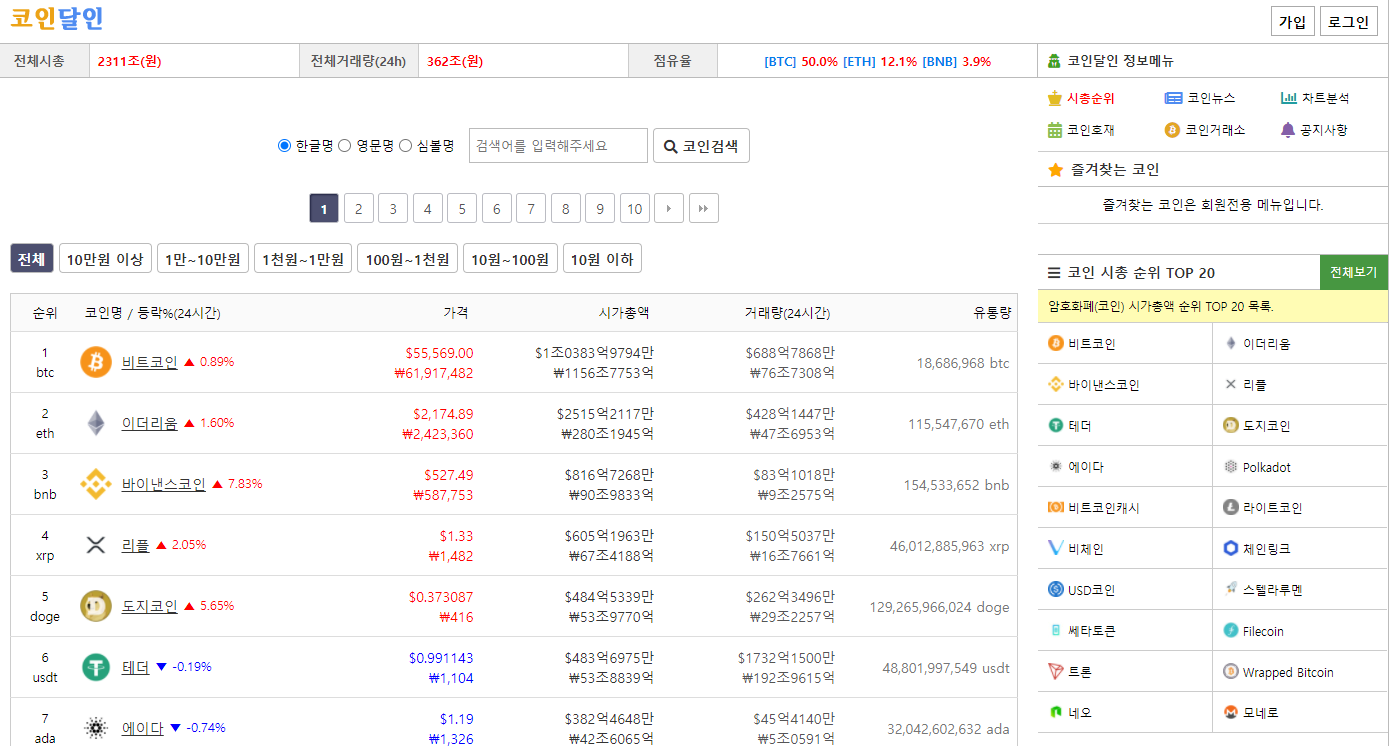Click the green 전체보기 button
The height and width of the screenshot is (746, 1394).
click(1354, 272)
